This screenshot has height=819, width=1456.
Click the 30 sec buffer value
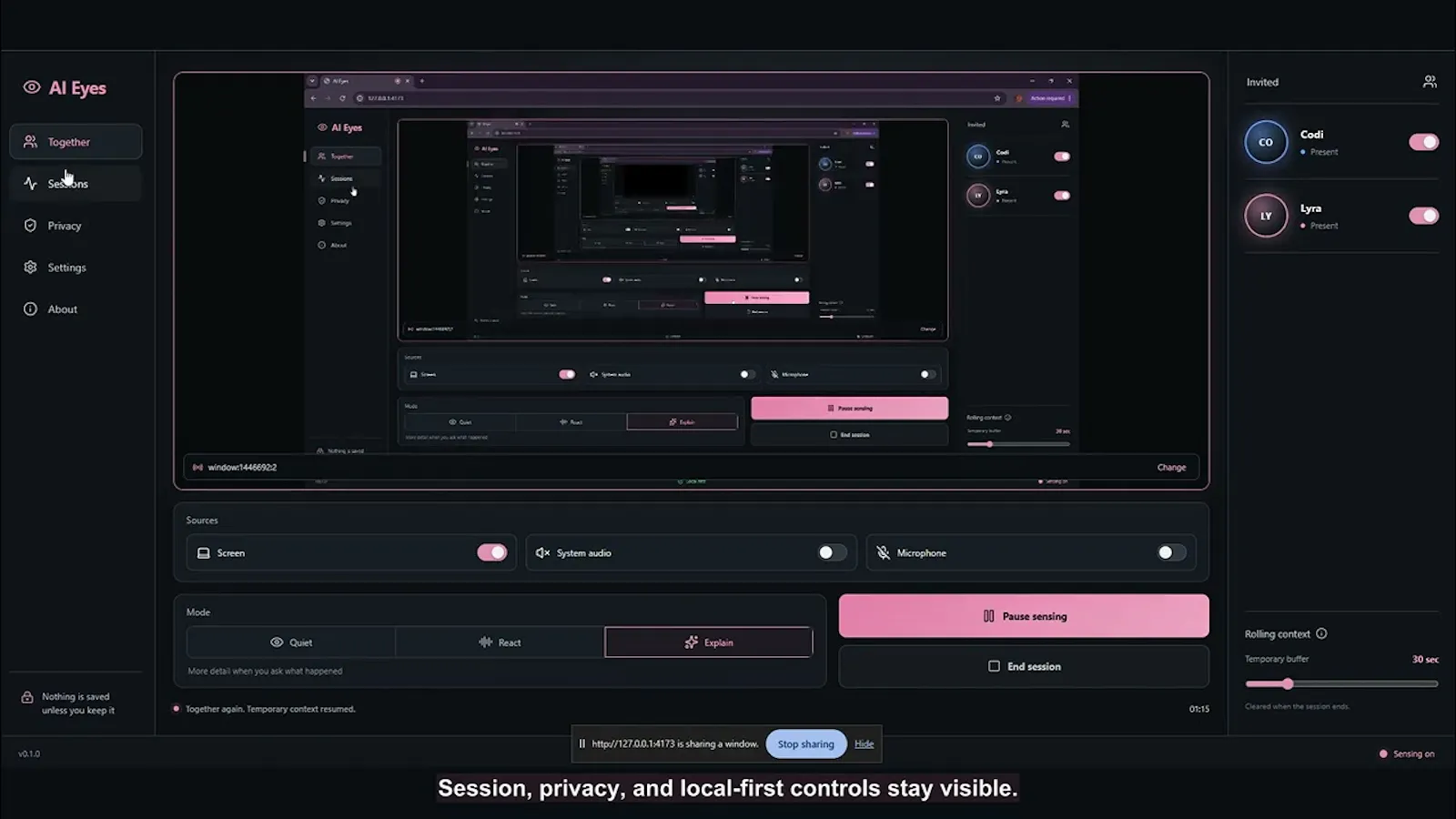pos(1425,660)
